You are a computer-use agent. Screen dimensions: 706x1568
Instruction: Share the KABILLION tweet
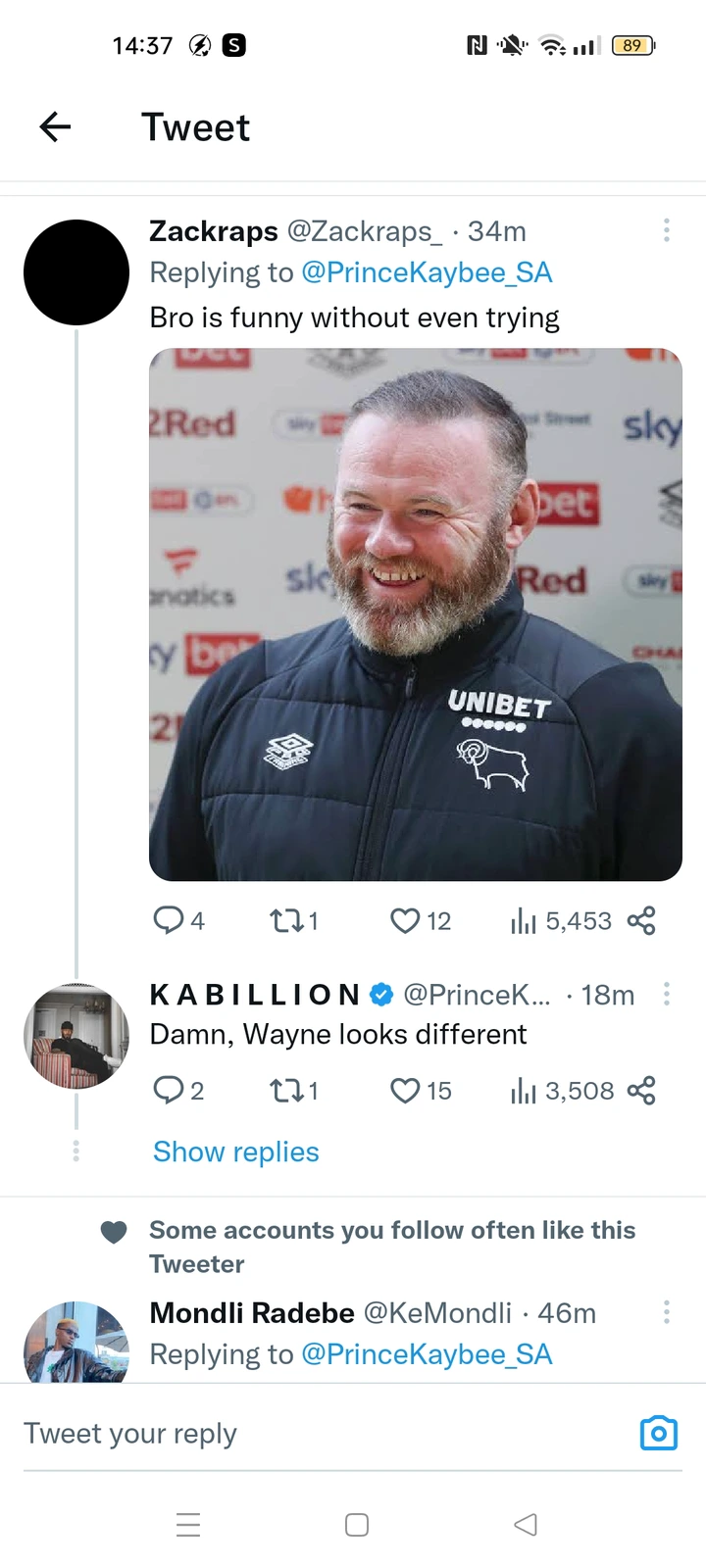[x=641, y=1090]
